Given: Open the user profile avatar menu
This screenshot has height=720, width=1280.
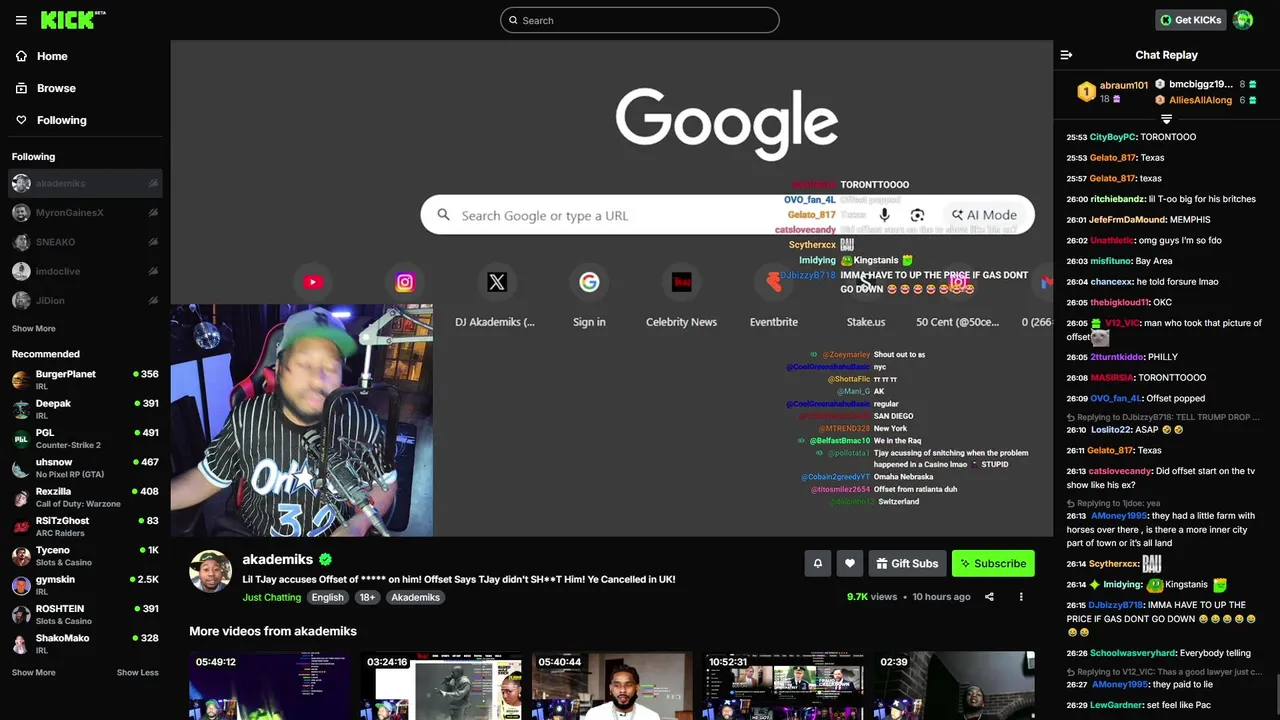Looking at the screenshot, I should coord(1243,20).
